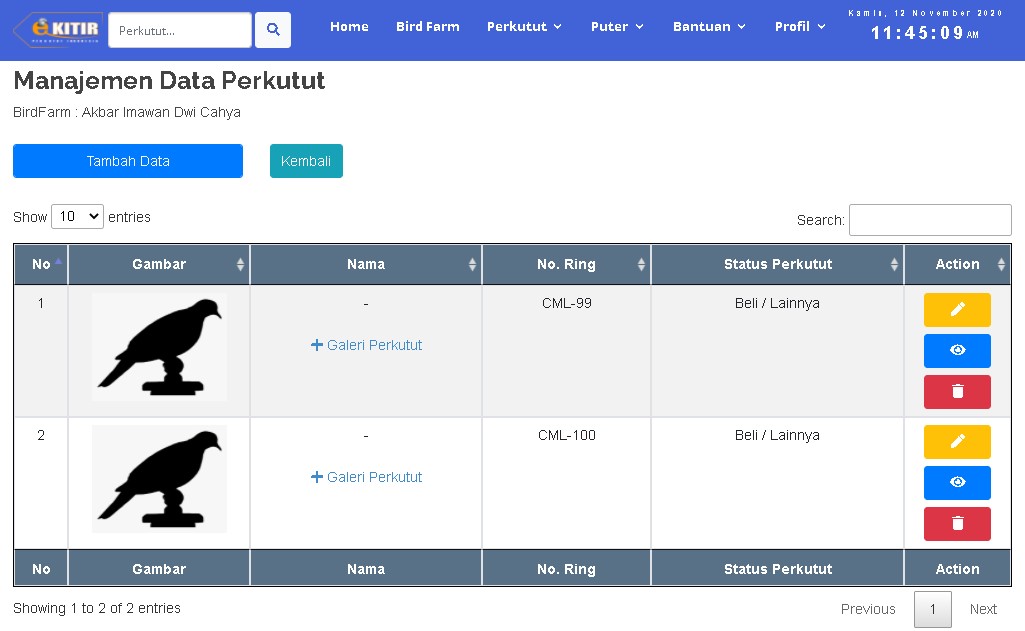Click the bird thumbnail in row 2

(159, 479)
